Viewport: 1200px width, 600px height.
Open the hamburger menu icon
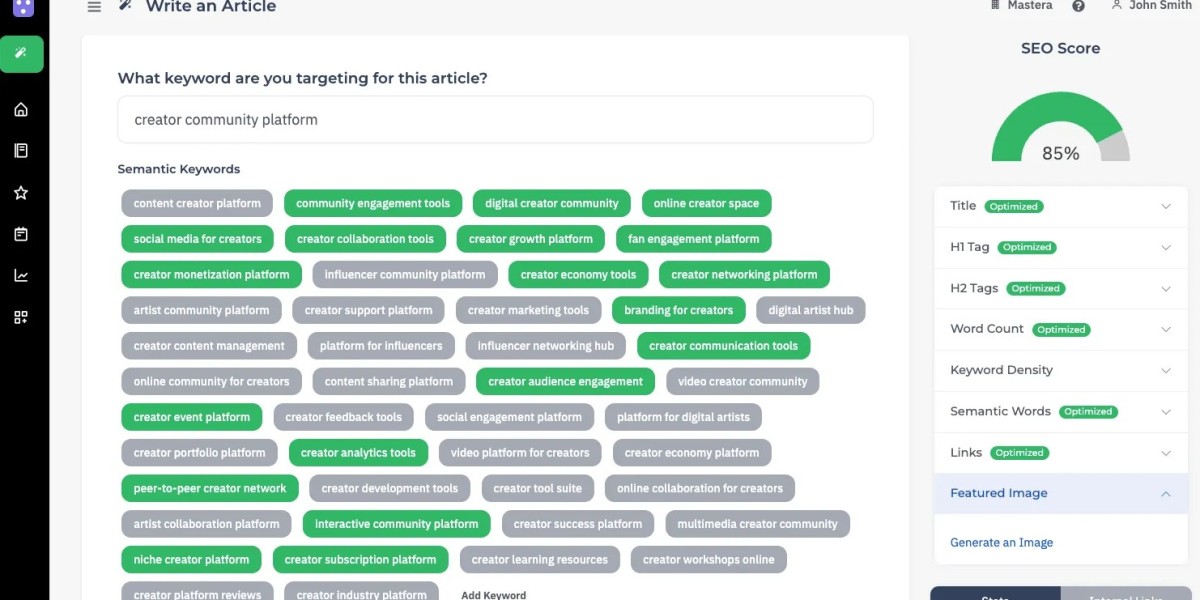click(94, 7)
